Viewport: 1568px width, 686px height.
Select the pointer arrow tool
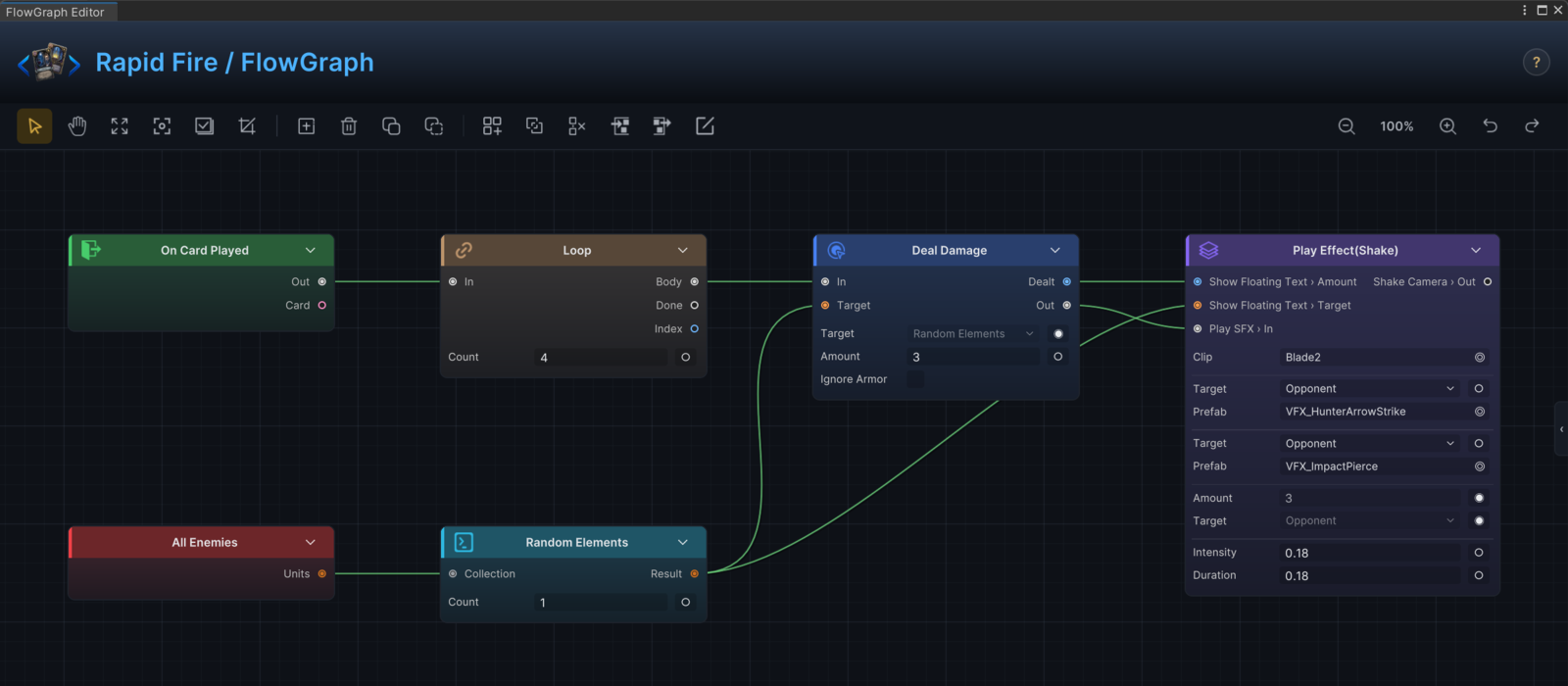click(34, 126)
